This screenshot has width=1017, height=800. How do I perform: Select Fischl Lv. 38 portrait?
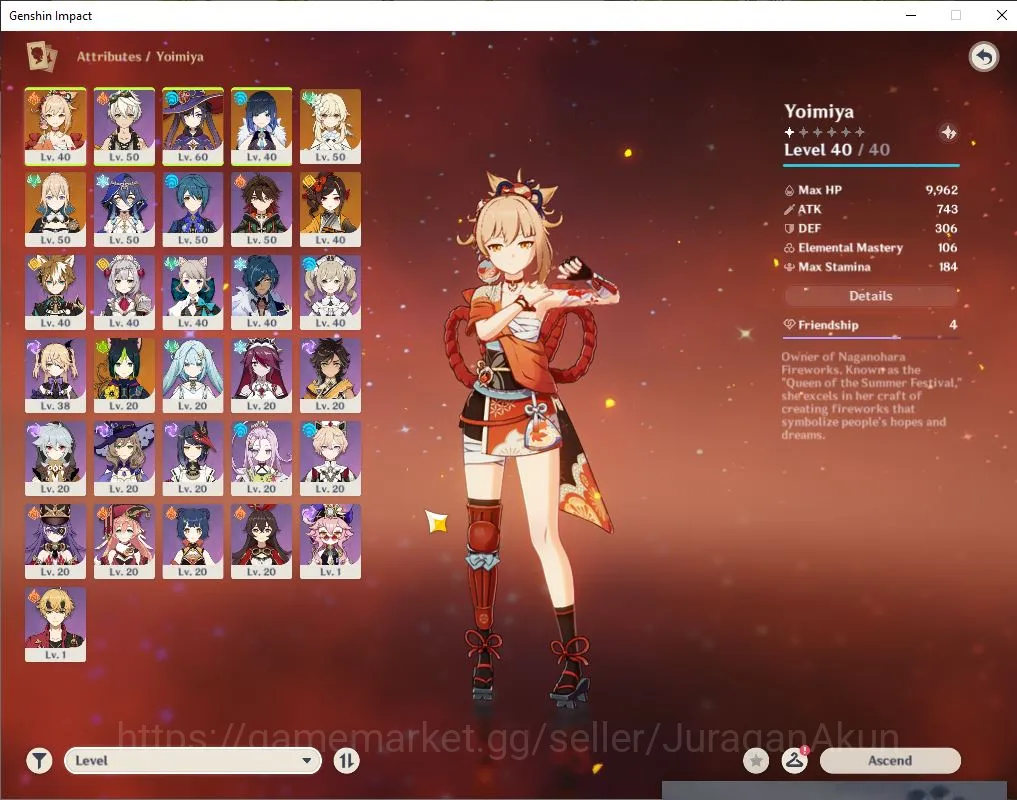click(55, 376)
